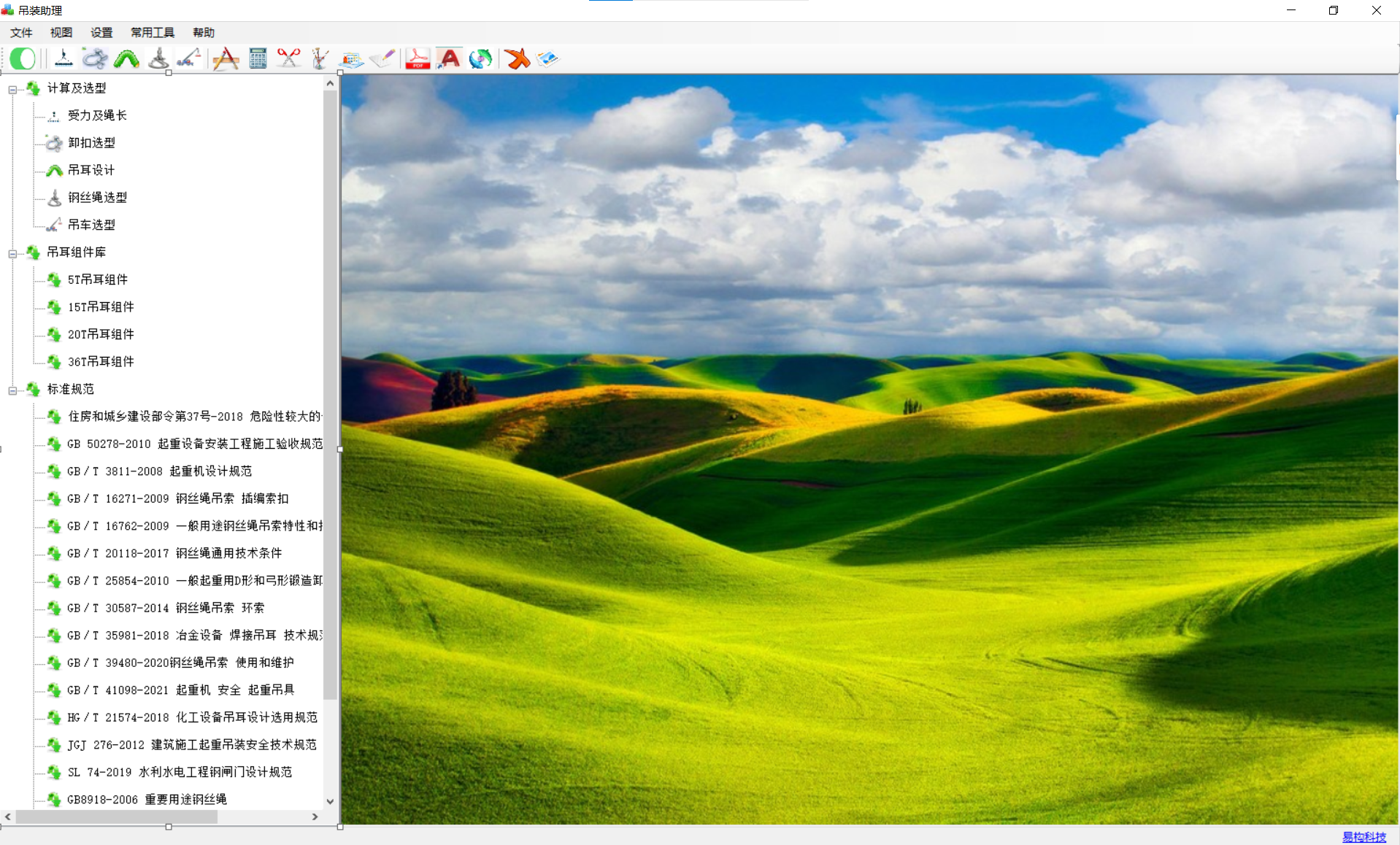Open GB/T 41098-2021 起重机 安全 起重吊具
The height and width of the screenshot is (845, 1400).
tap(181, 690)
